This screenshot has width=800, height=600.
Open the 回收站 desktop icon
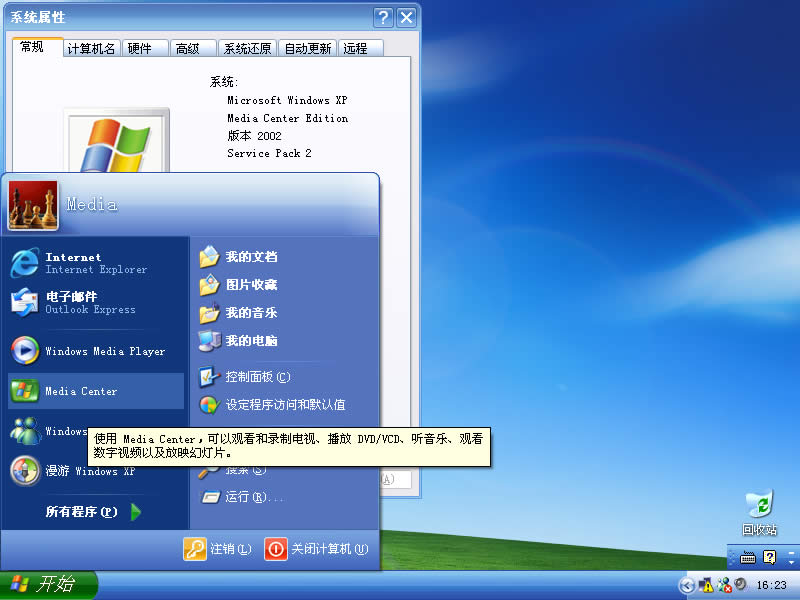[759, 513]
